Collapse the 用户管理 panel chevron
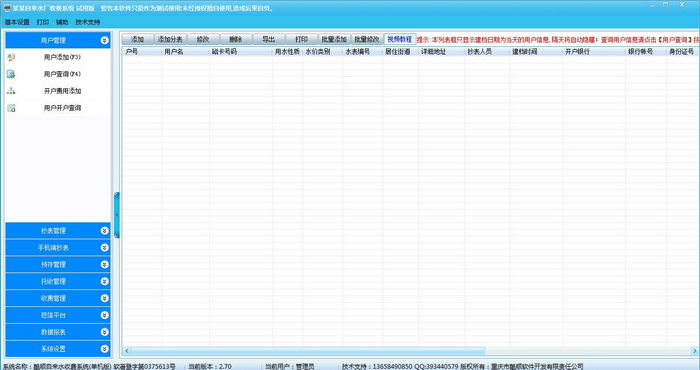700x370 pixels. click(x=104, y=40)
